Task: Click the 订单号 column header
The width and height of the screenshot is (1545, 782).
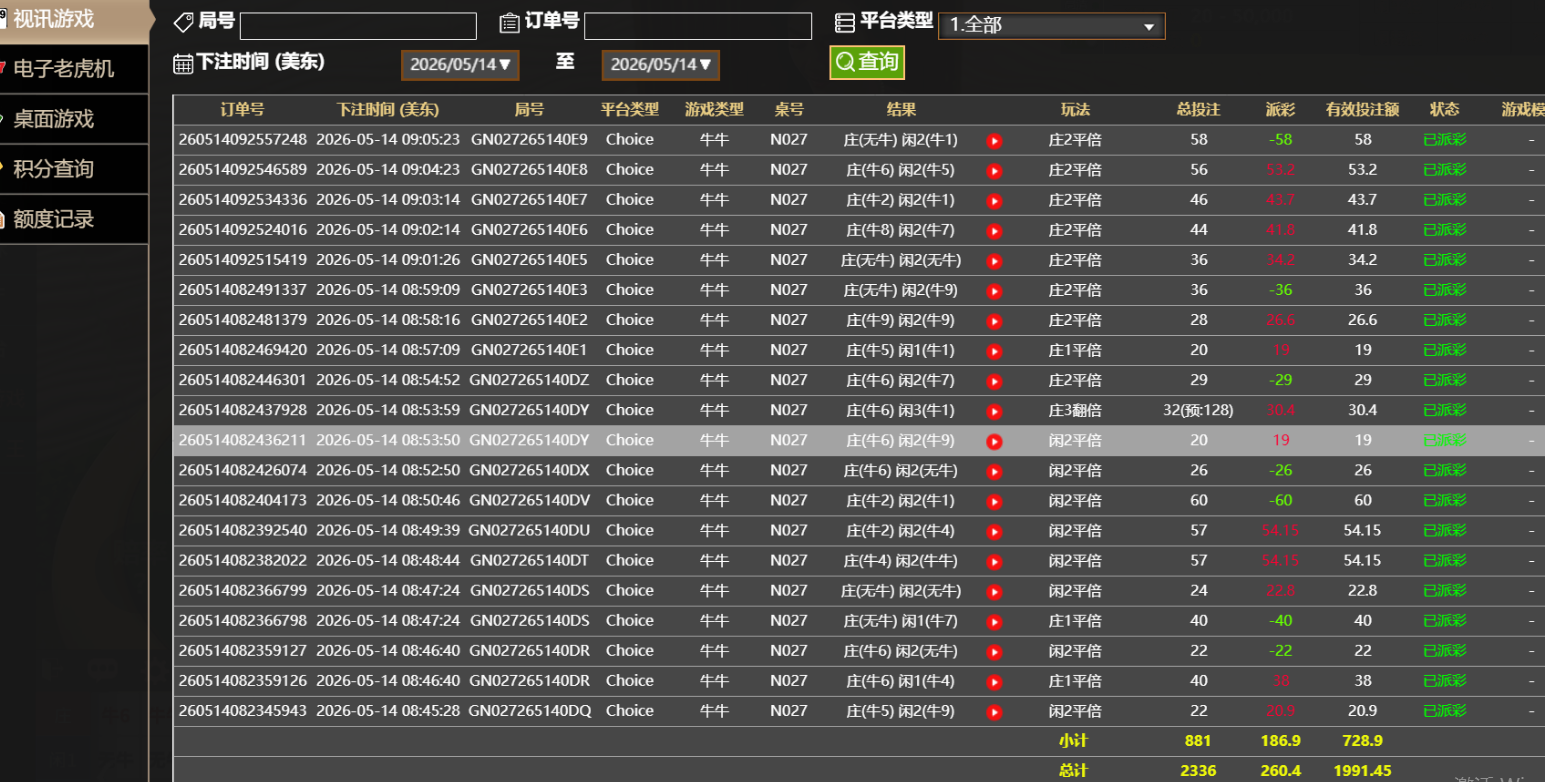Action: click(242, 110)
